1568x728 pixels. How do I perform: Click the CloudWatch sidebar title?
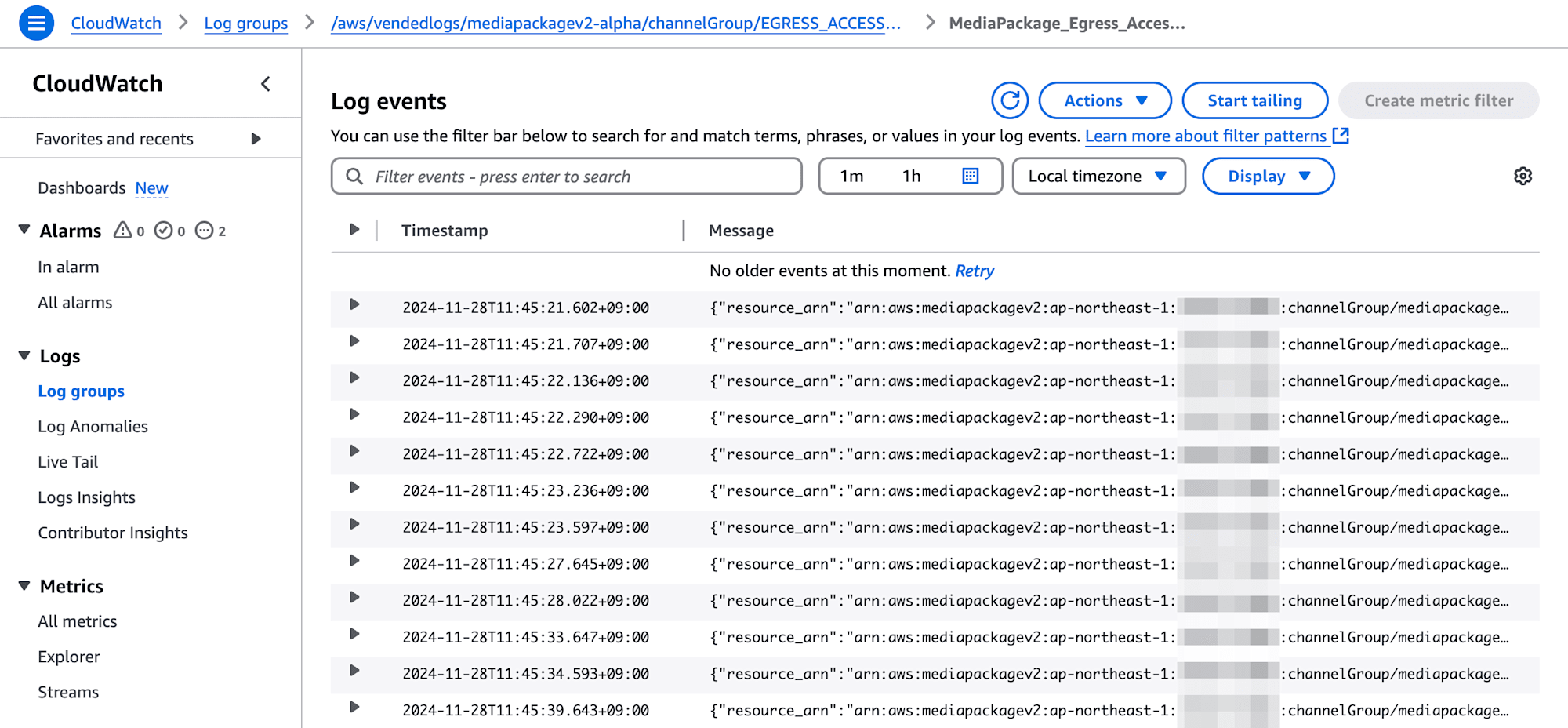tap(97, 83)
